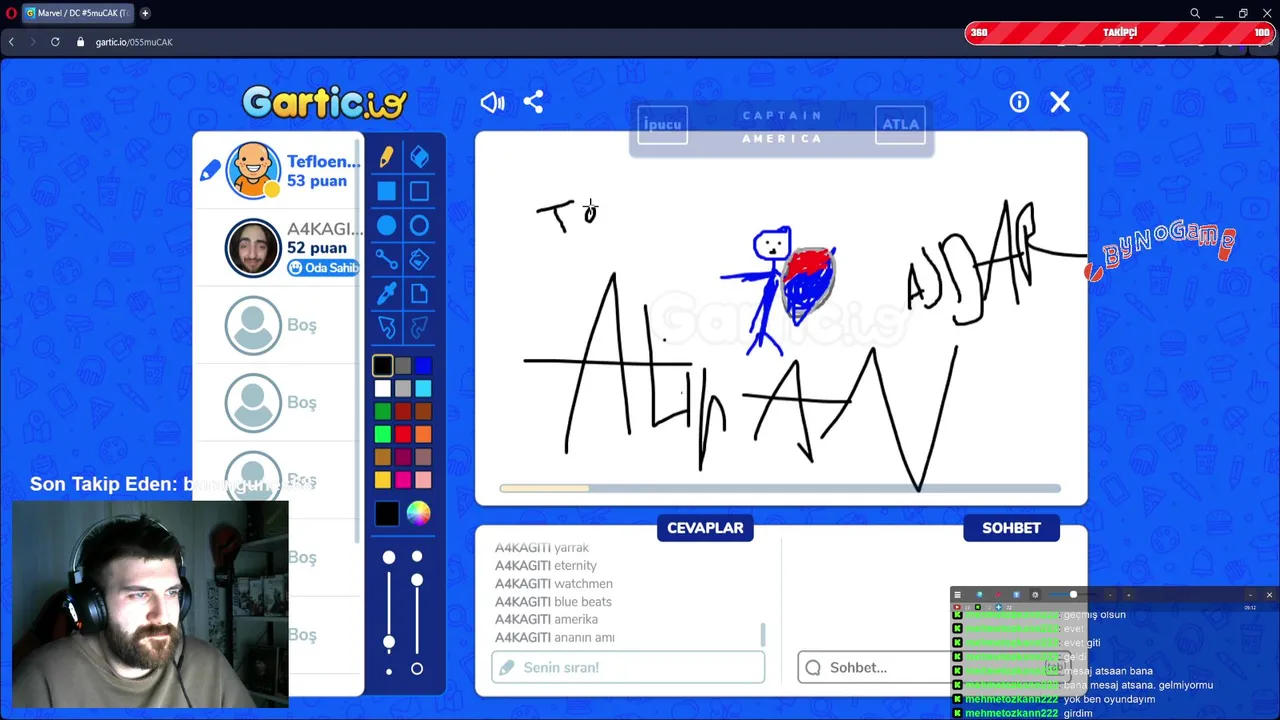Click site security lock icon

tap(81, 42)
